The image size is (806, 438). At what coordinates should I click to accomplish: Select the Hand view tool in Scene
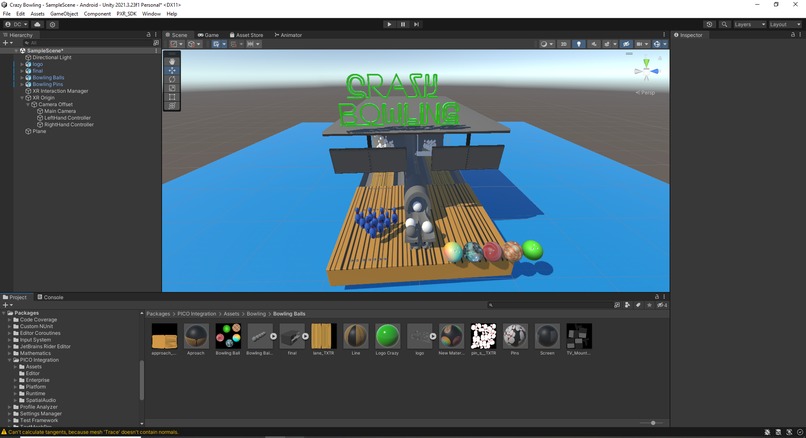click(x=172, y=61)
